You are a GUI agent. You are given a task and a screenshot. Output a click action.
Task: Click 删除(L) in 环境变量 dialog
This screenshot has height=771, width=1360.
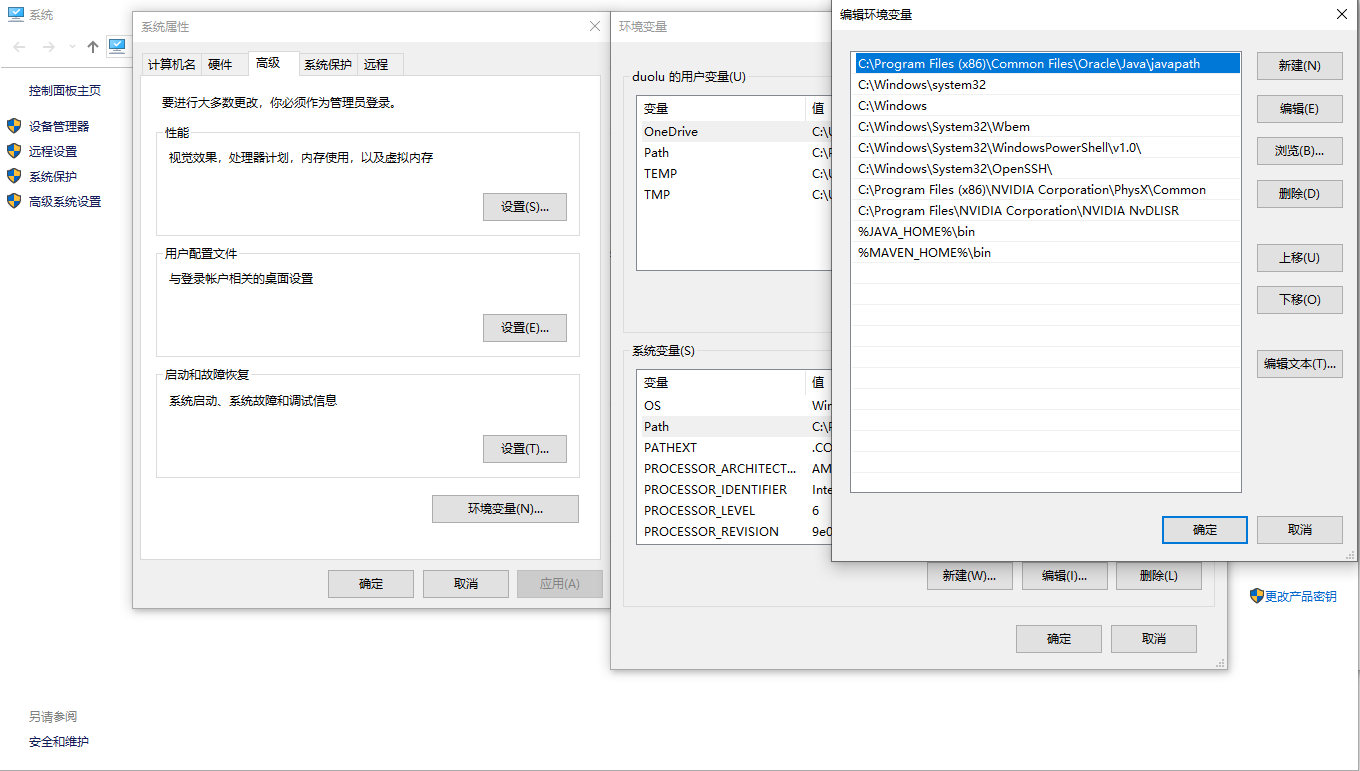(x=1159, y=576)
